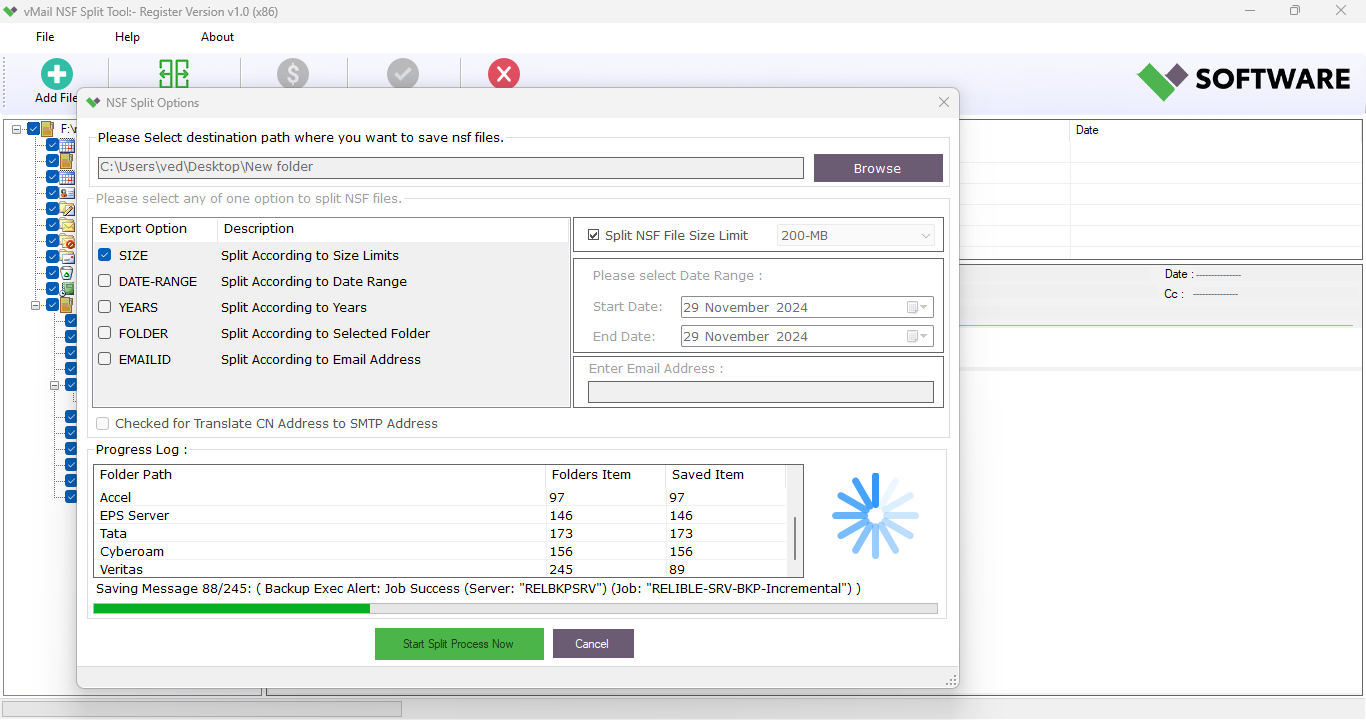
Task: Click the Export Option column header
Action: [155, 229]
